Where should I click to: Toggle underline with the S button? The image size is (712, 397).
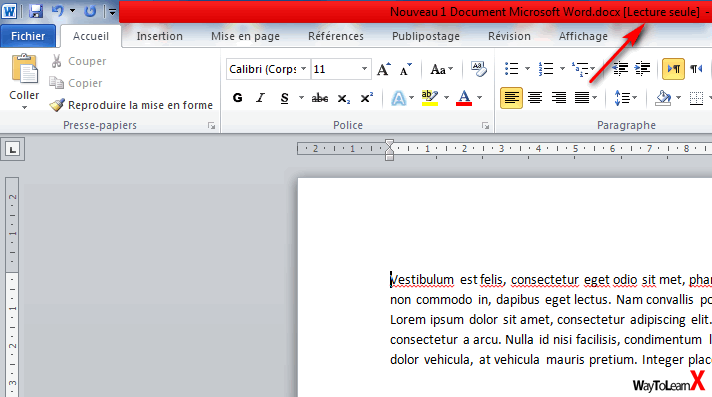click(x=285, y=98)
